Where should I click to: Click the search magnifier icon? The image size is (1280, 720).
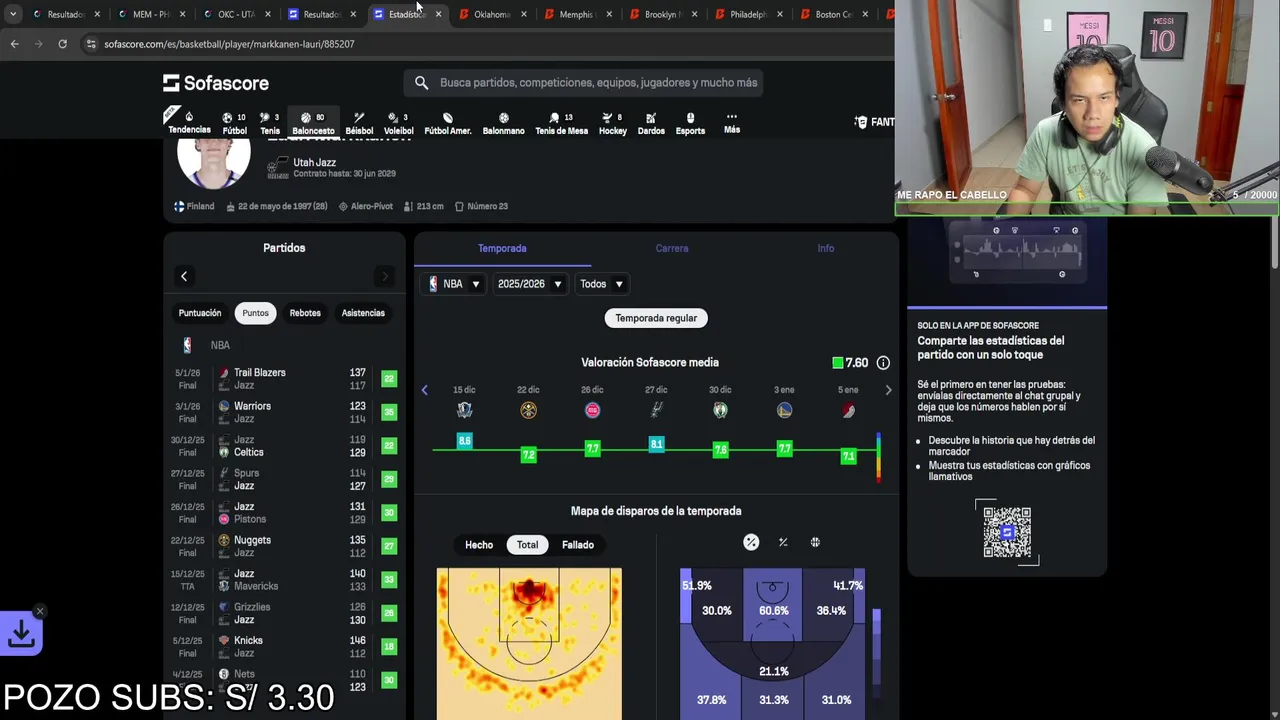[x=421, y=83]
